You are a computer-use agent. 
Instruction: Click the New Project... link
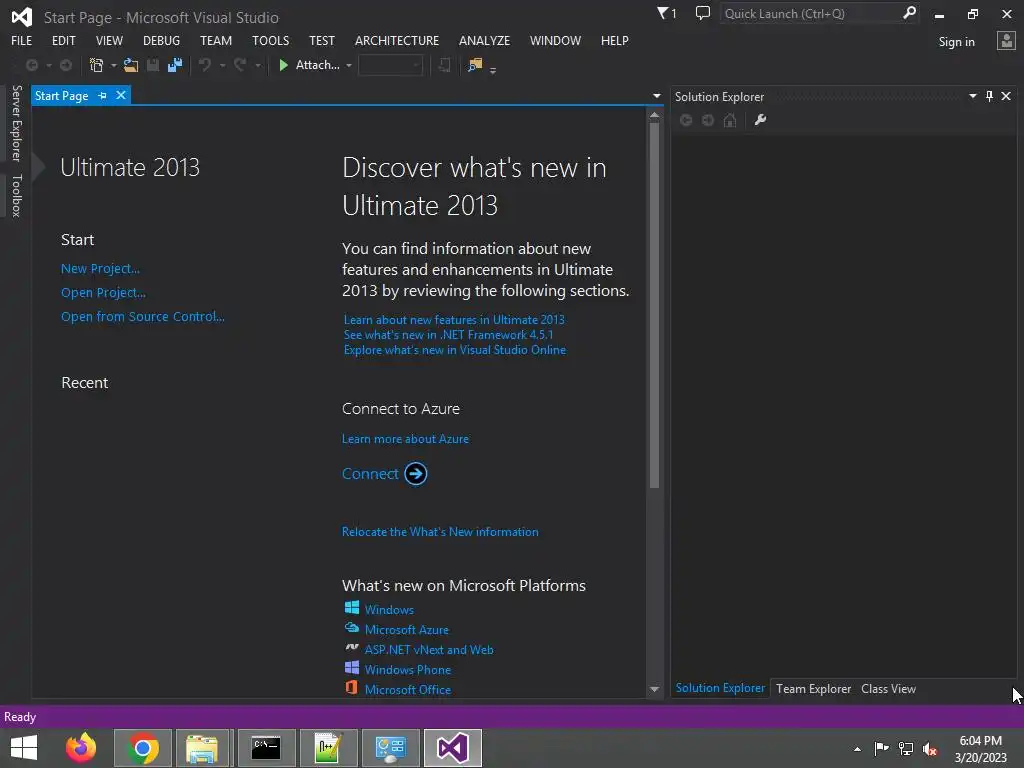101,268
